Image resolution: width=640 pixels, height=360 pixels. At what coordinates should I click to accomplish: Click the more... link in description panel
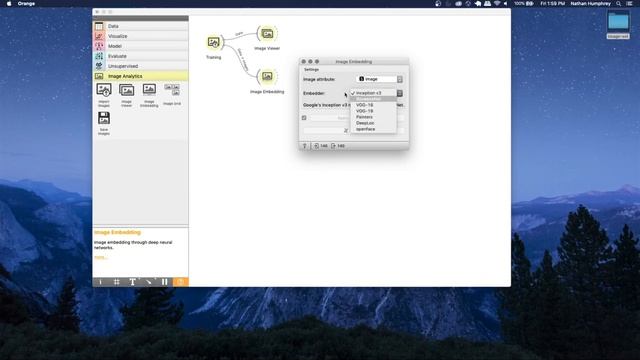100,258
